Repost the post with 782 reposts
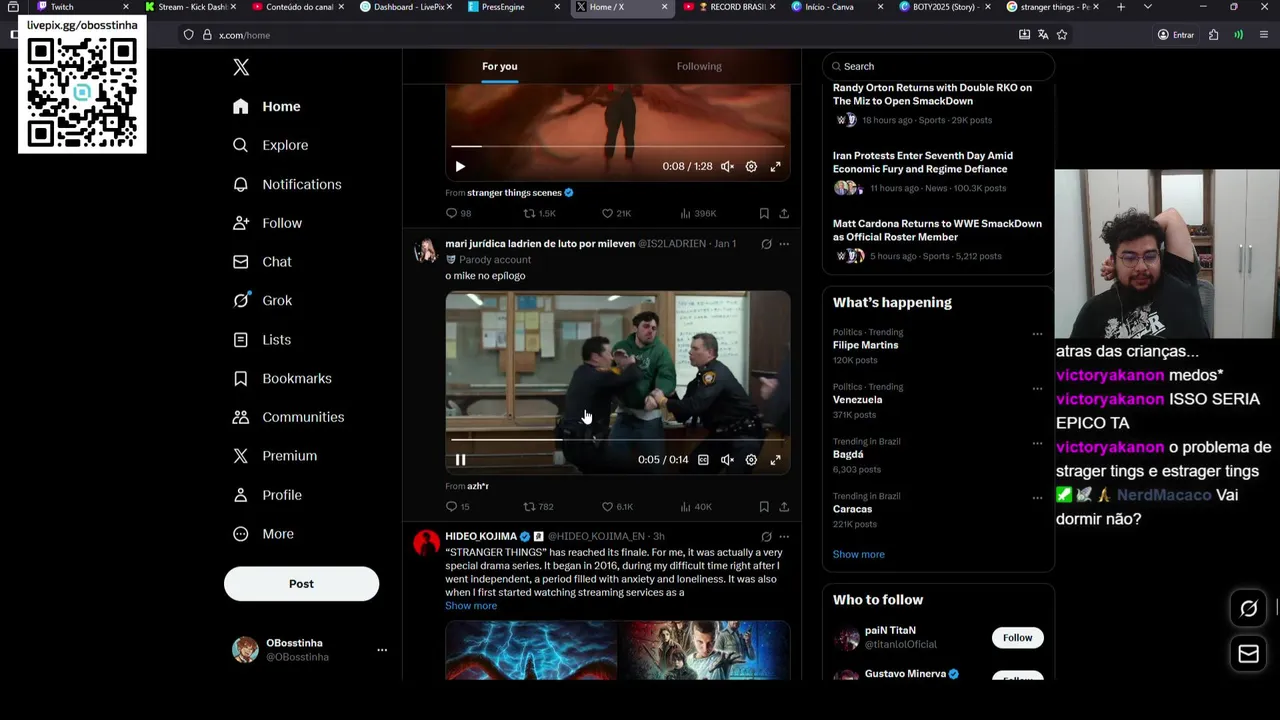 [x=538, y=507]
